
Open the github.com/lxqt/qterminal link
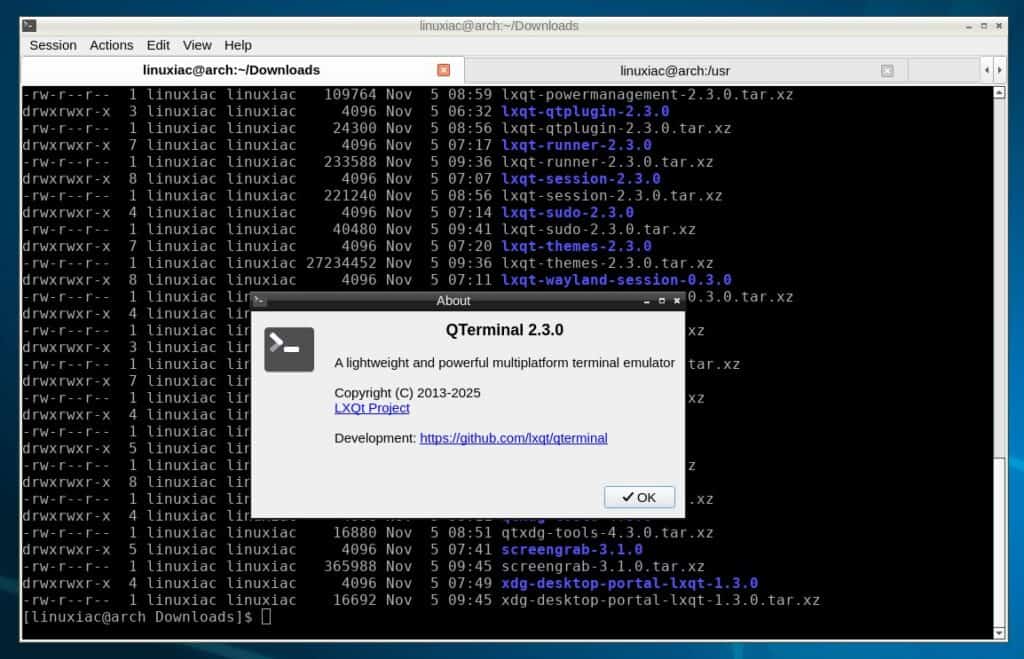(514, 438)
